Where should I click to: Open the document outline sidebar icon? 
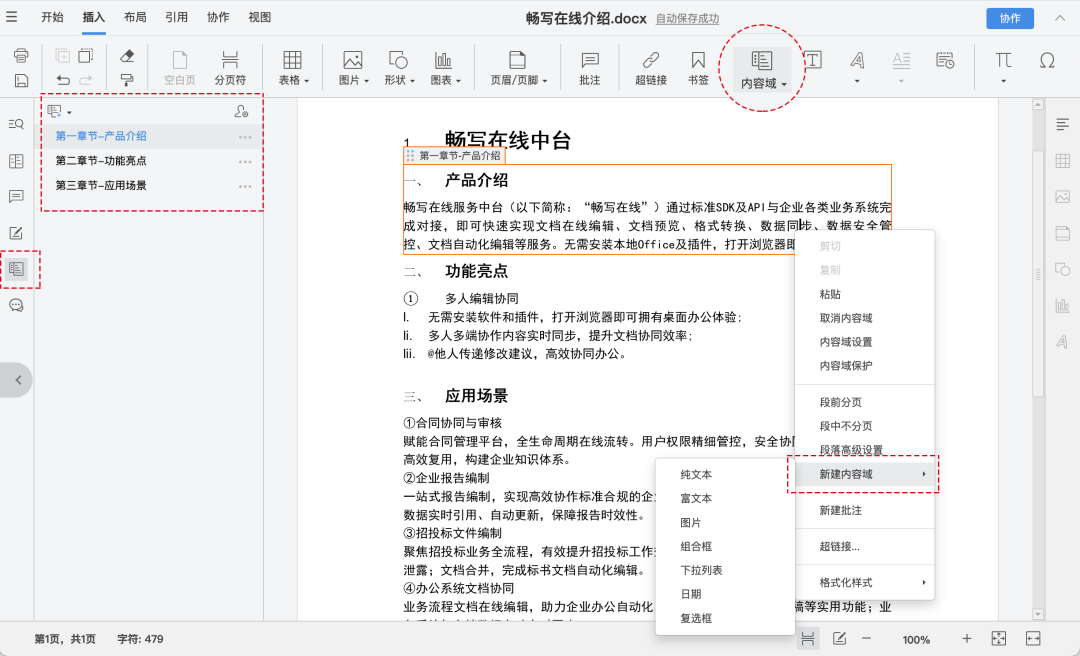pos(16,161)
